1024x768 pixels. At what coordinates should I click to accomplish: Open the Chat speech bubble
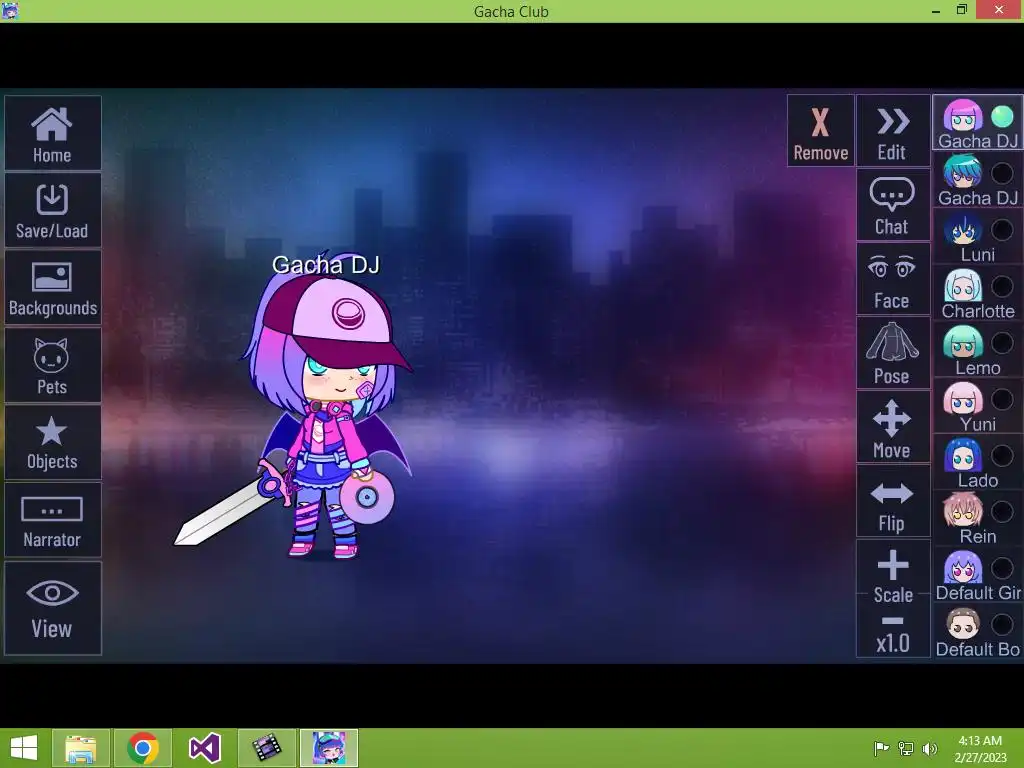pos(893,205)
